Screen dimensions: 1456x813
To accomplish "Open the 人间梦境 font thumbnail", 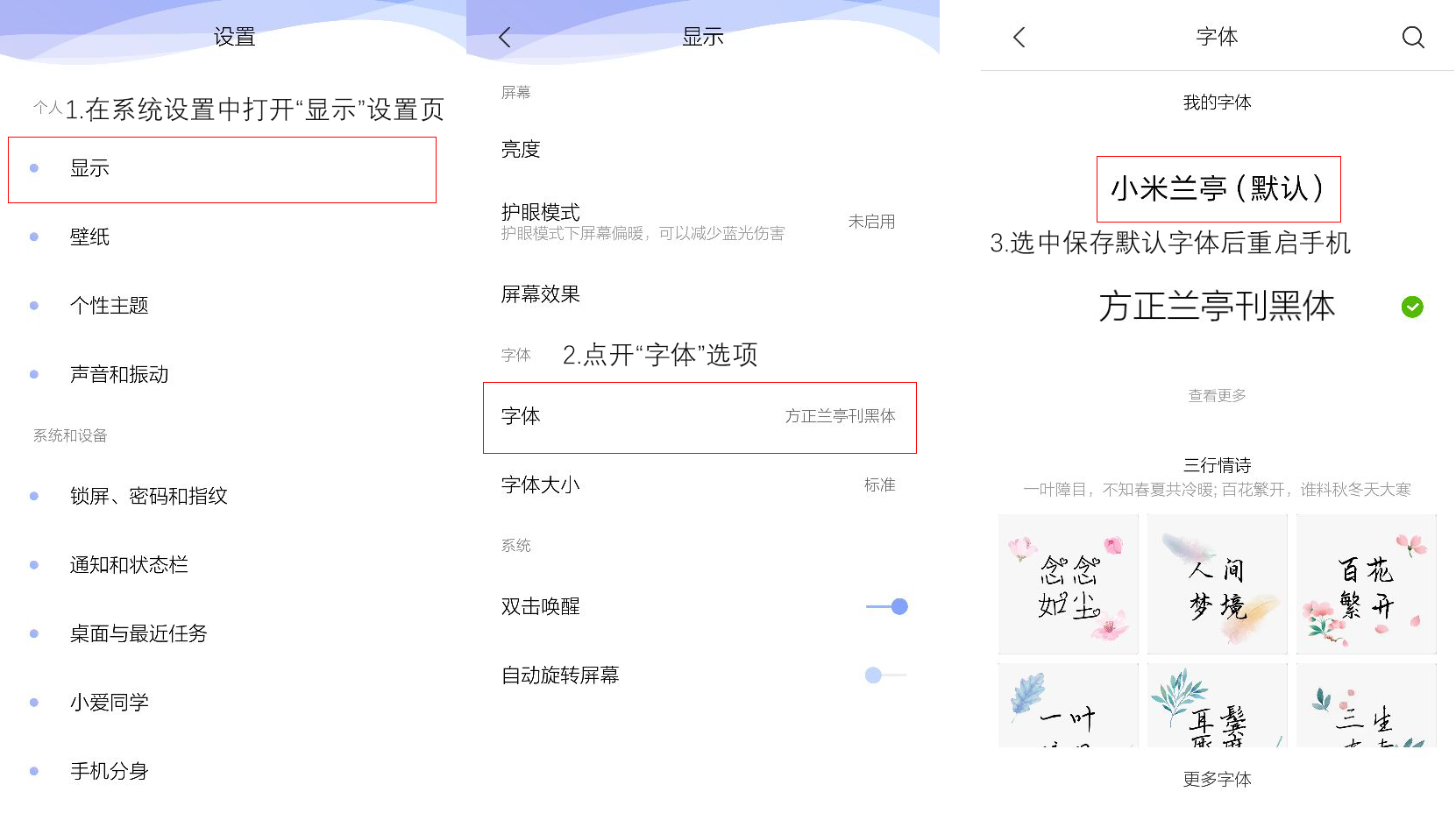I will point(1218,584).
